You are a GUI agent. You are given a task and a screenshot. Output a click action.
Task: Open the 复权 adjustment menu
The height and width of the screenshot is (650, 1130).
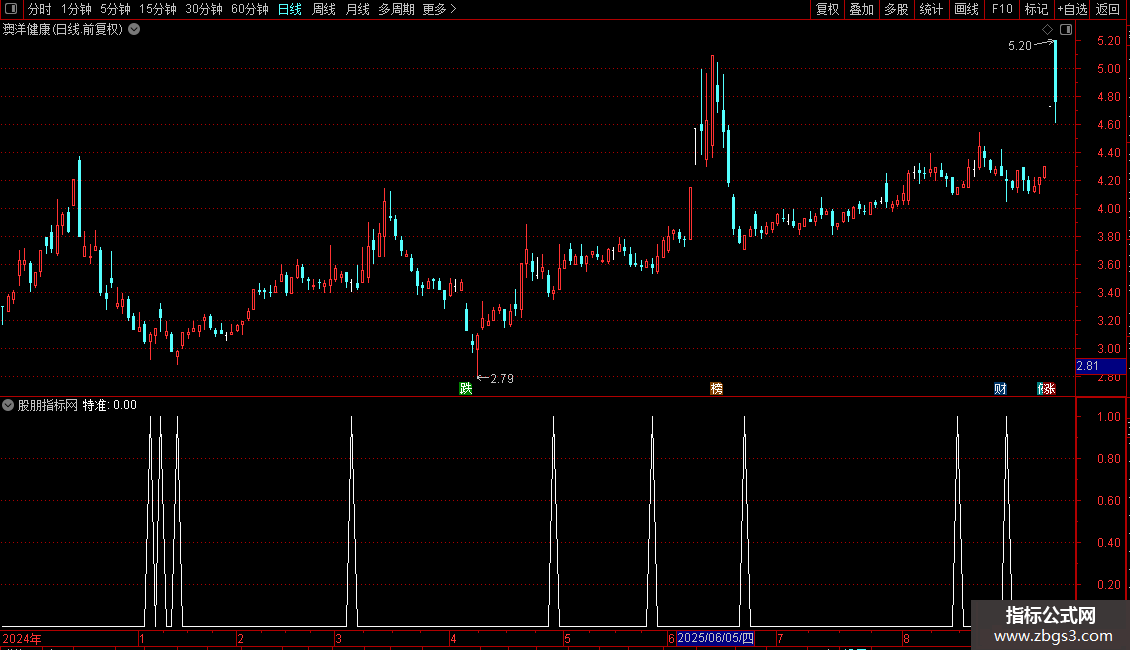click(x=827, y=9)
